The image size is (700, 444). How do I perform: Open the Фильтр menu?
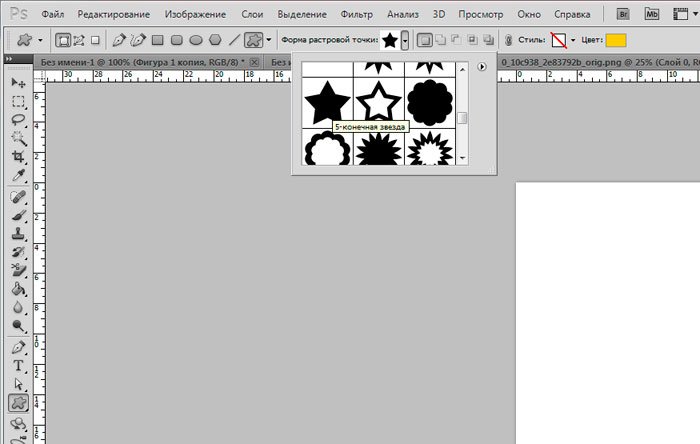356,15
